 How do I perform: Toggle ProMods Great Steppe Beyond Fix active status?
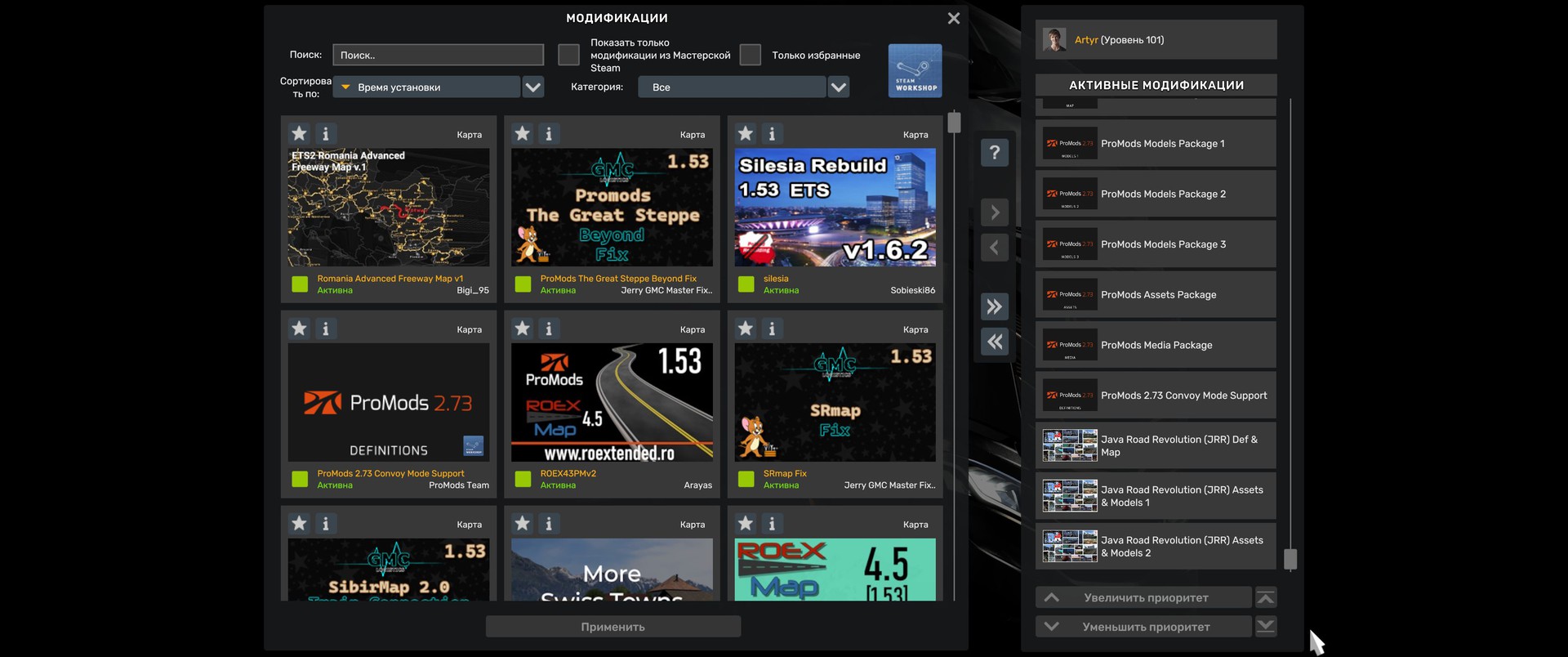point(523,284)
